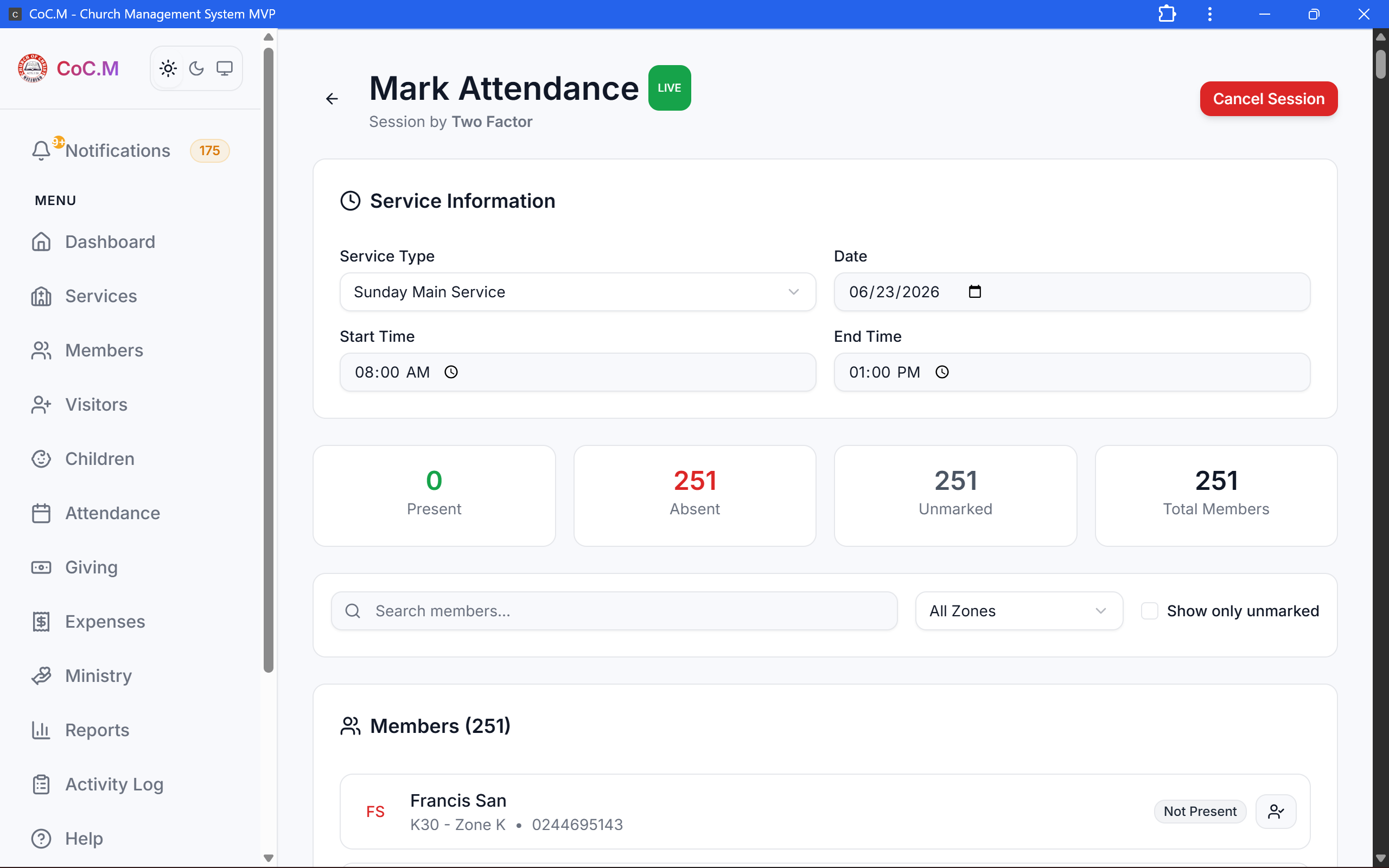The image size is (1389, 868).
Task: Click the Cancel Session button
Action: click(x=1269, y=99)
